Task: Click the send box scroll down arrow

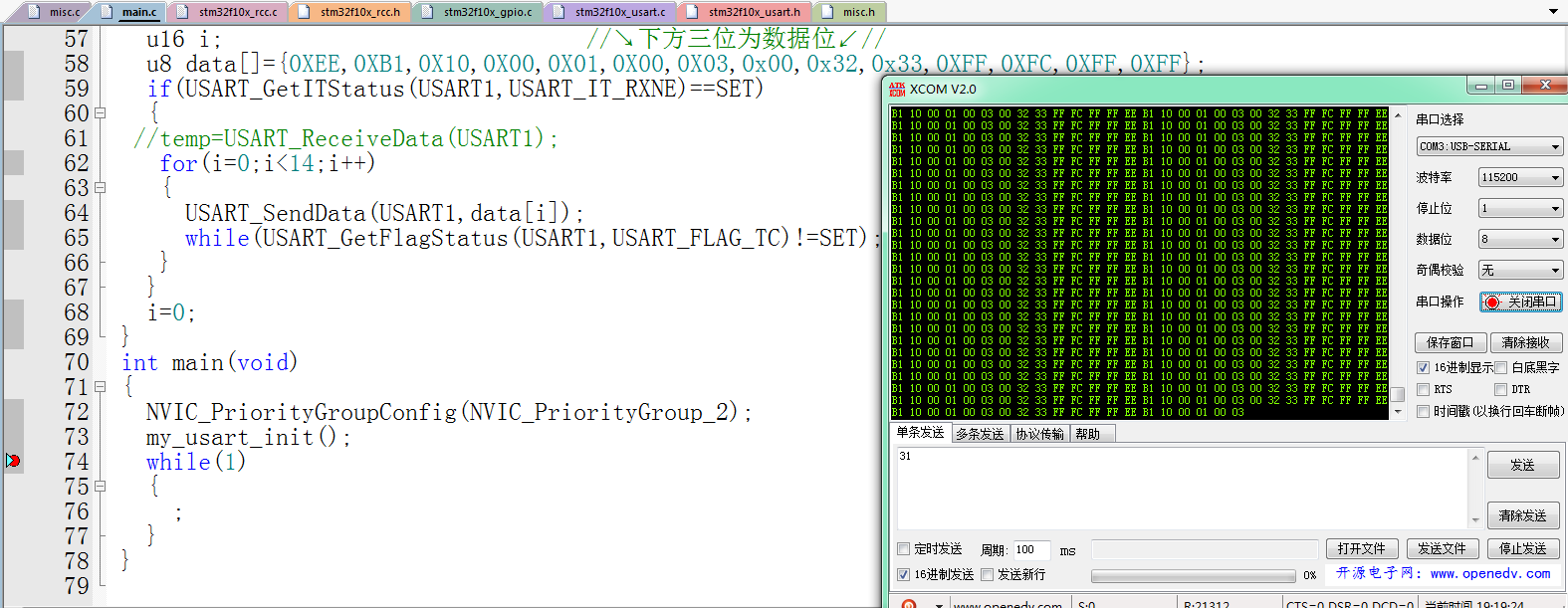Action: 1475,520
